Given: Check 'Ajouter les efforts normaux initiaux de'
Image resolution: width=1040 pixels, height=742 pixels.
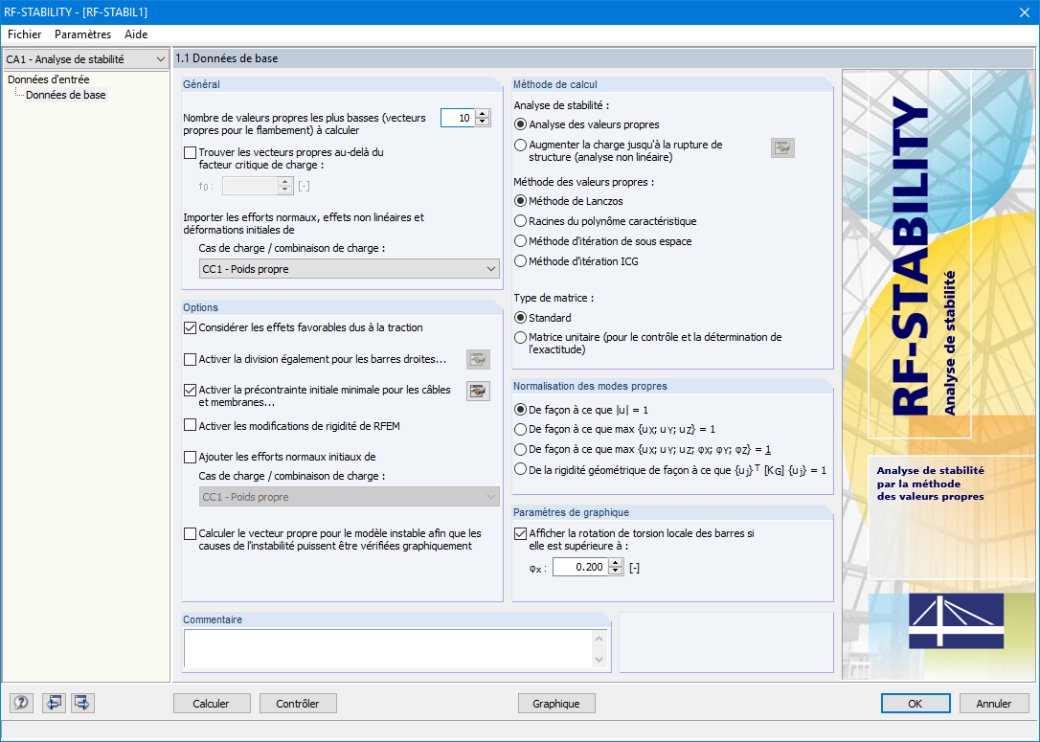Looking at the screenshot, I should point(190,457).
